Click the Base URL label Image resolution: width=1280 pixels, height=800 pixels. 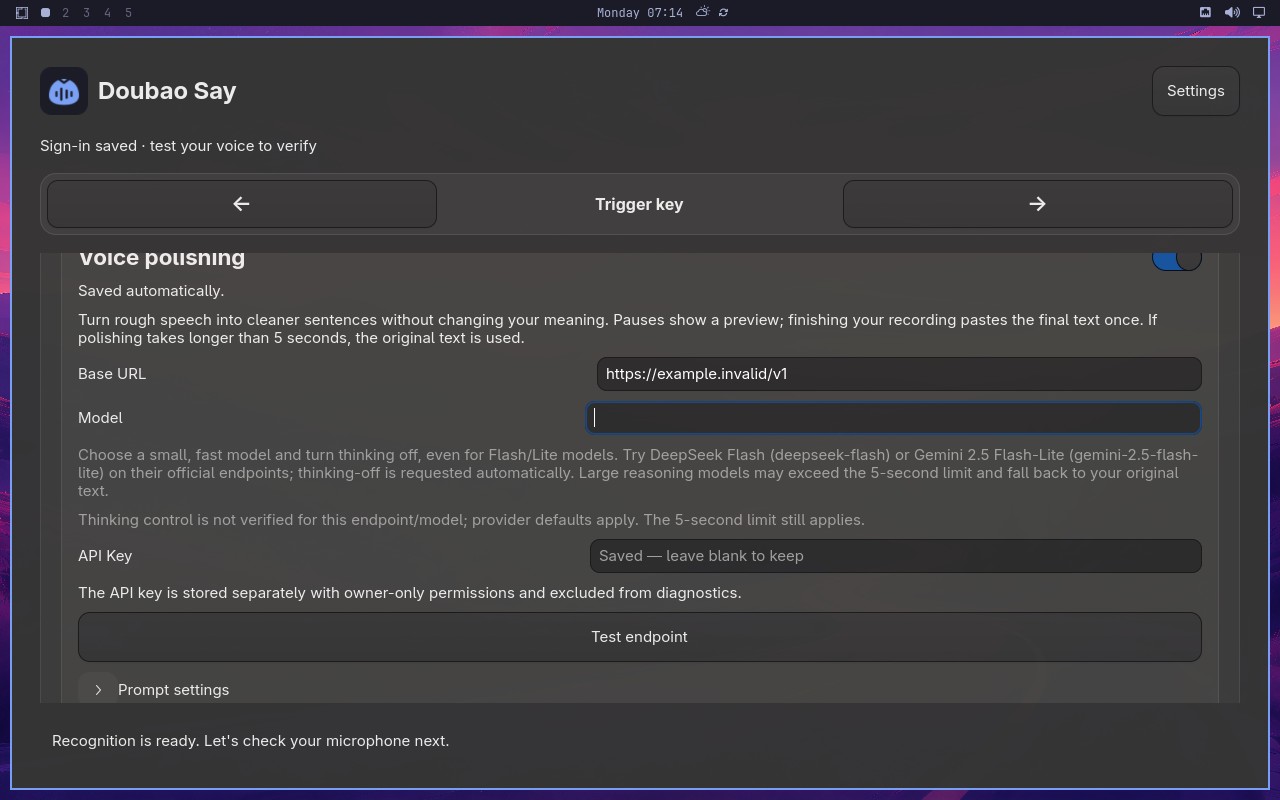point(112,374)
